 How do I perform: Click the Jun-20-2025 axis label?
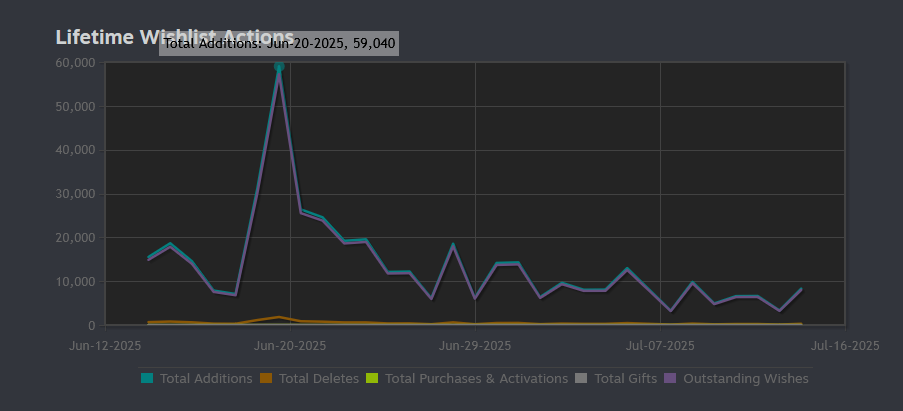(x=290, y=346)
